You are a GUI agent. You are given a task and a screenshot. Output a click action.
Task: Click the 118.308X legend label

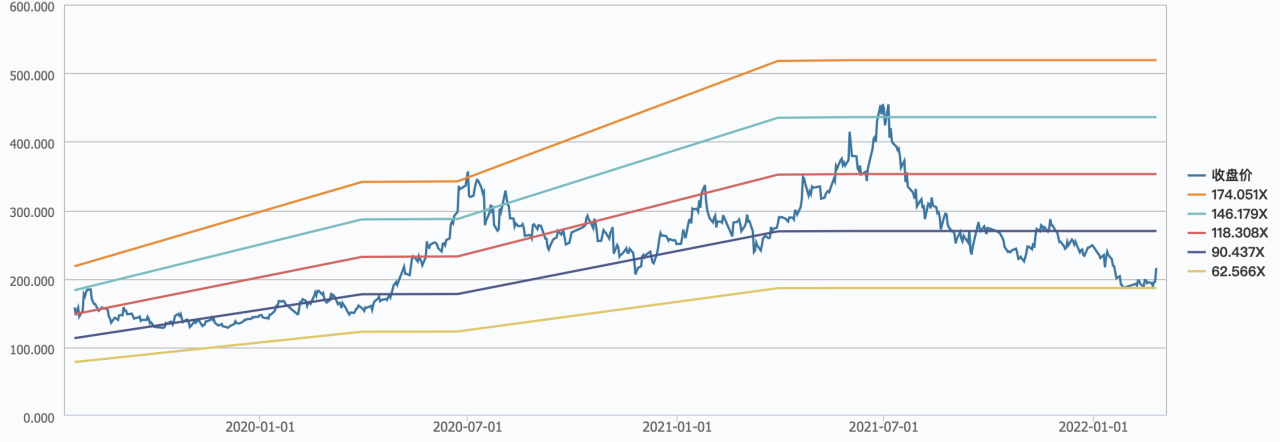tap(1232, 233)
